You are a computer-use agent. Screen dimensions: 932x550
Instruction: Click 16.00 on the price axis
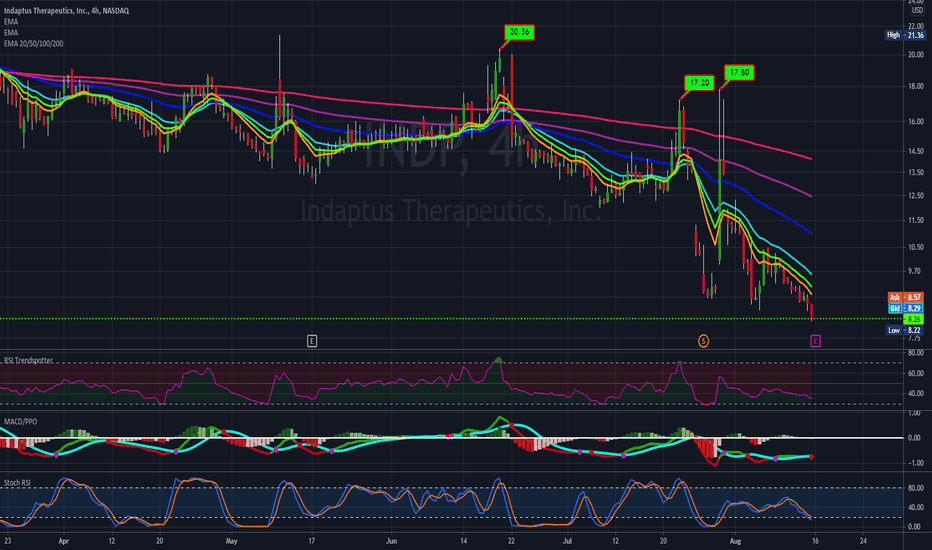915,121
